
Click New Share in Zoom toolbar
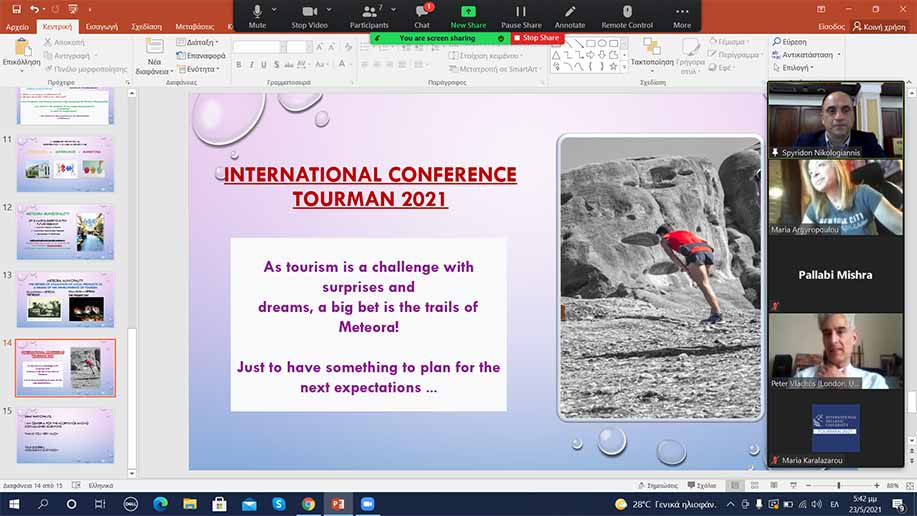pyautogui.click(x=468, y=16)
